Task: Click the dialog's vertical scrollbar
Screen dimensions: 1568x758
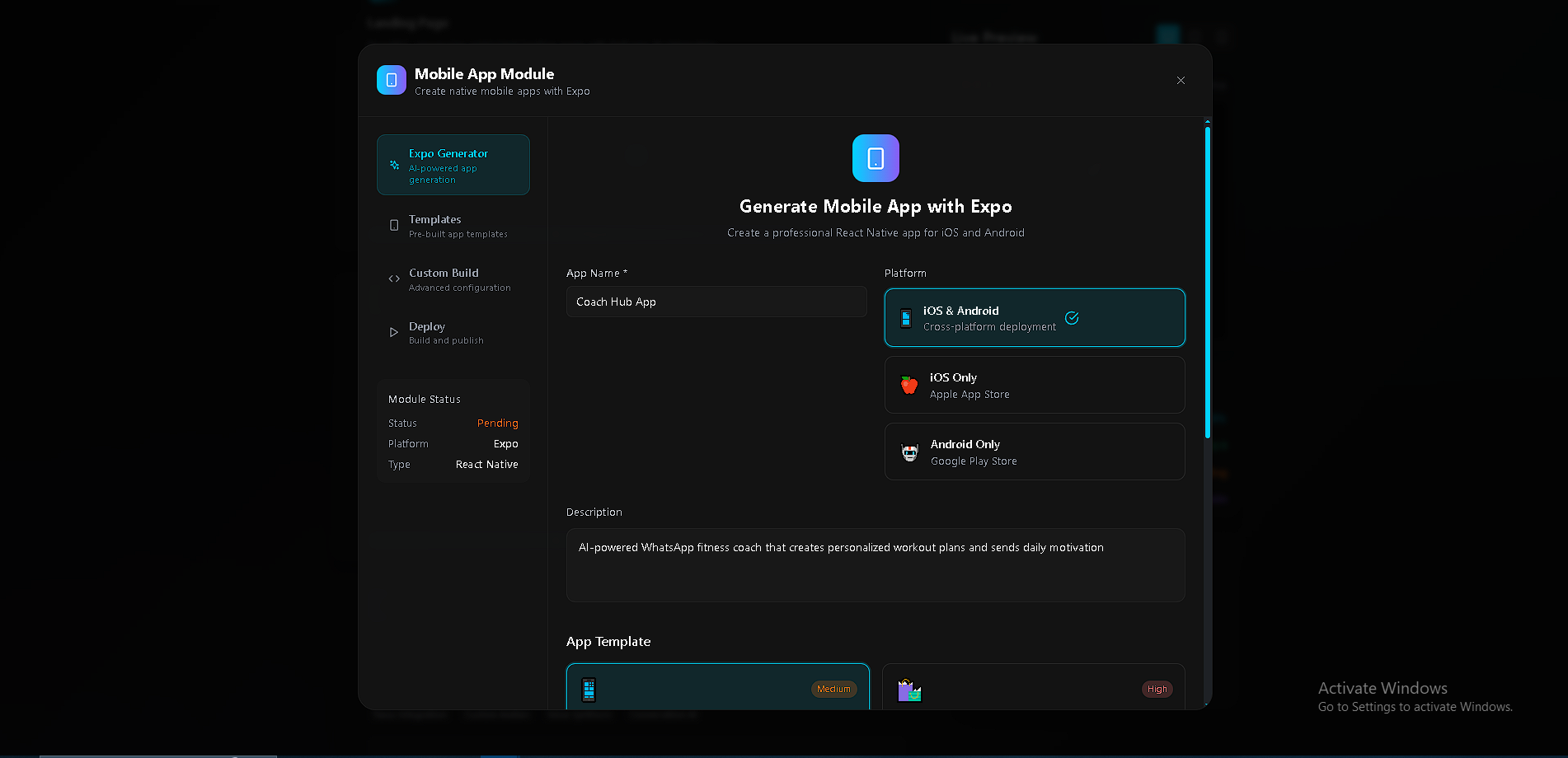Action: pos(1207,282)
